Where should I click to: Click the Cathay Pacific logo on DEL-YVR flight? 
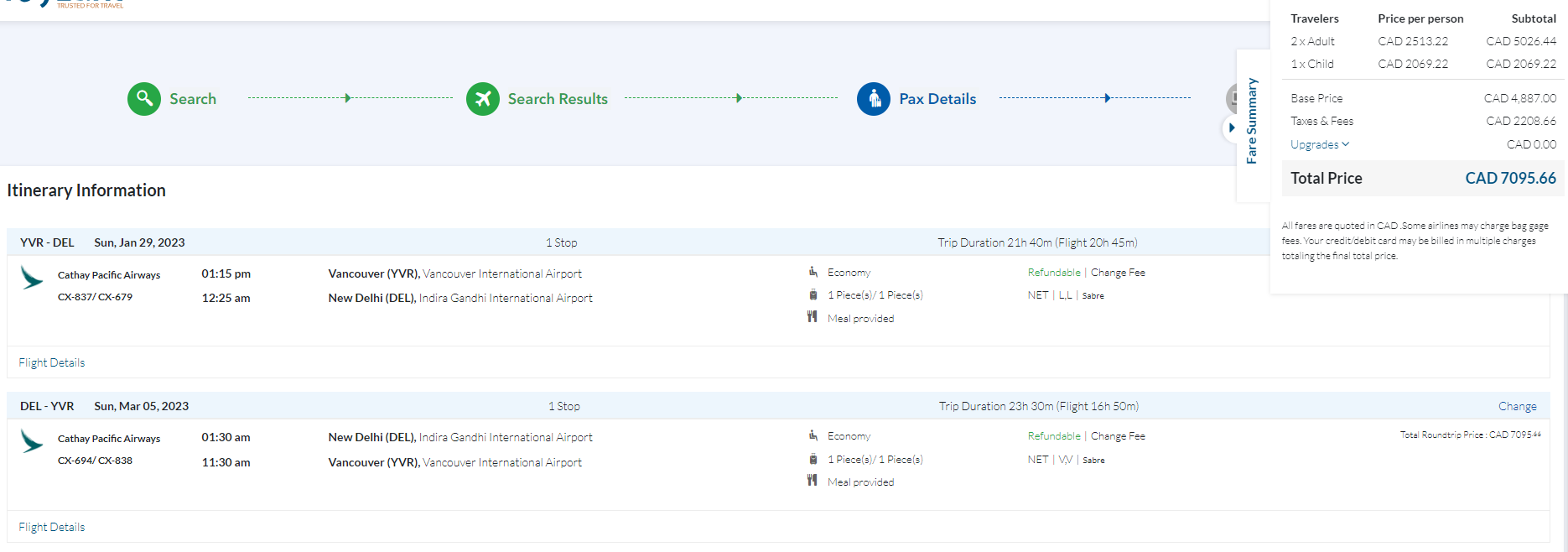pyautogui.click(x=32, y=441)
